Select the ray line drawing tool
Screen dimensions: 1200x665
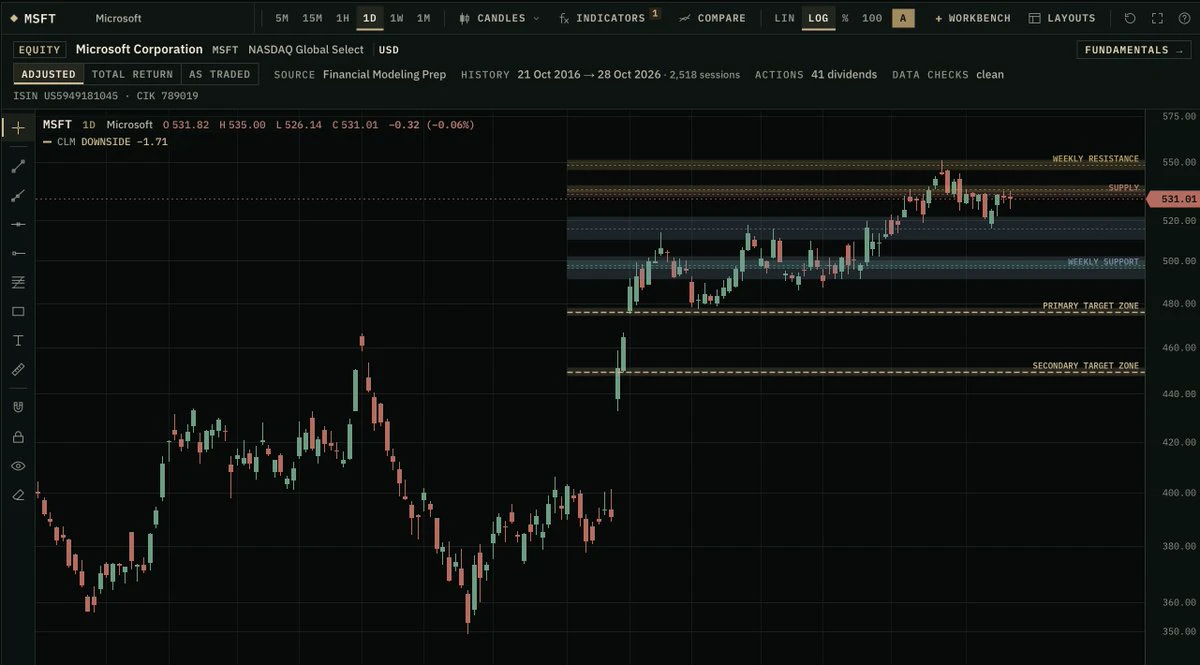click(18, 195)
